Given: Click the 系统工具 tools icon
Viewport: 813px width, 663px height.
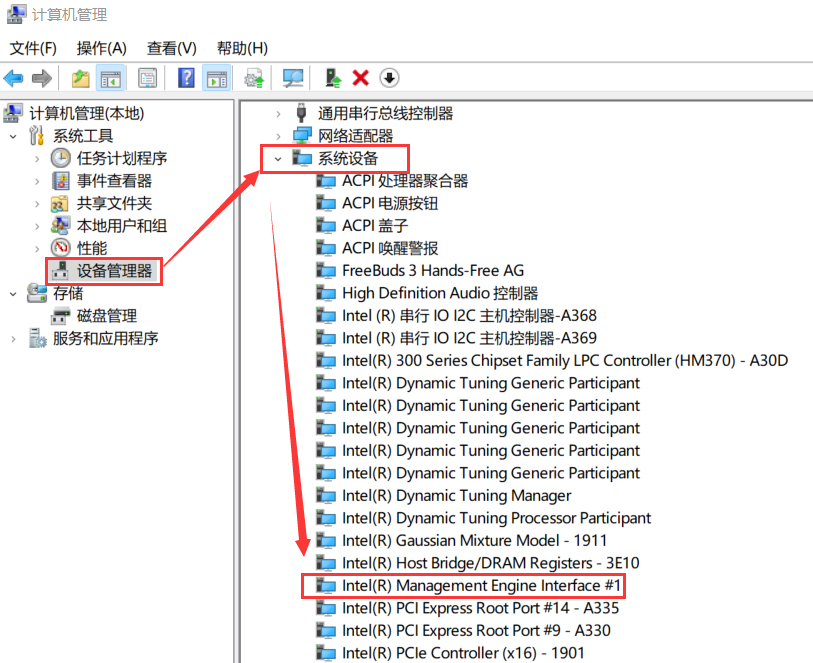Looking at the screenshot, I should (x=37, y=136).
